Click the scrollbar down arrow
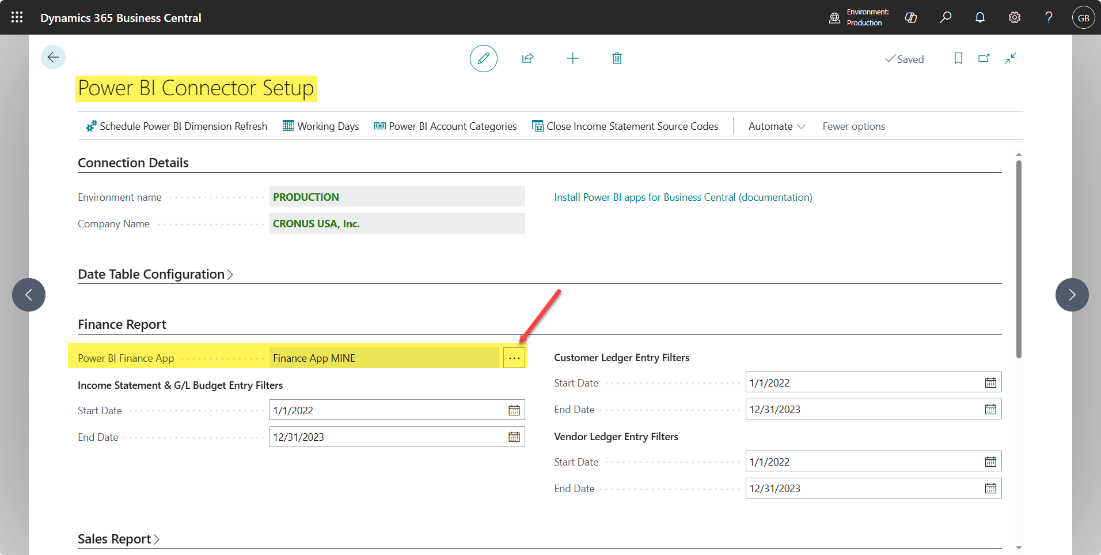Viewport: 1101px width, 555px height. (1019, 548)
